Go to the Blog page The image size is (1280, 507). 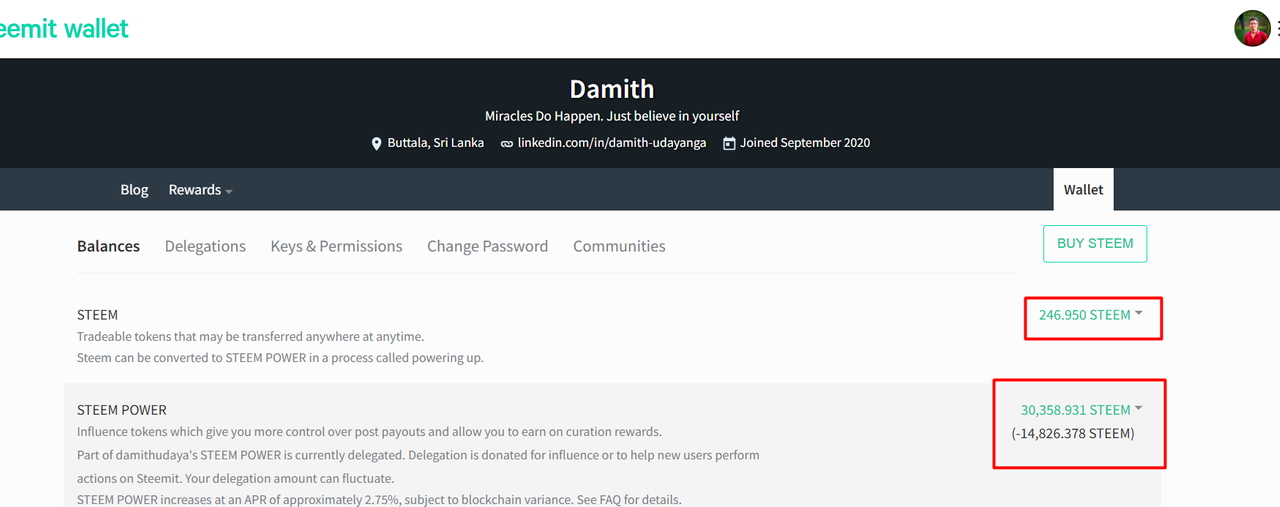134,190
